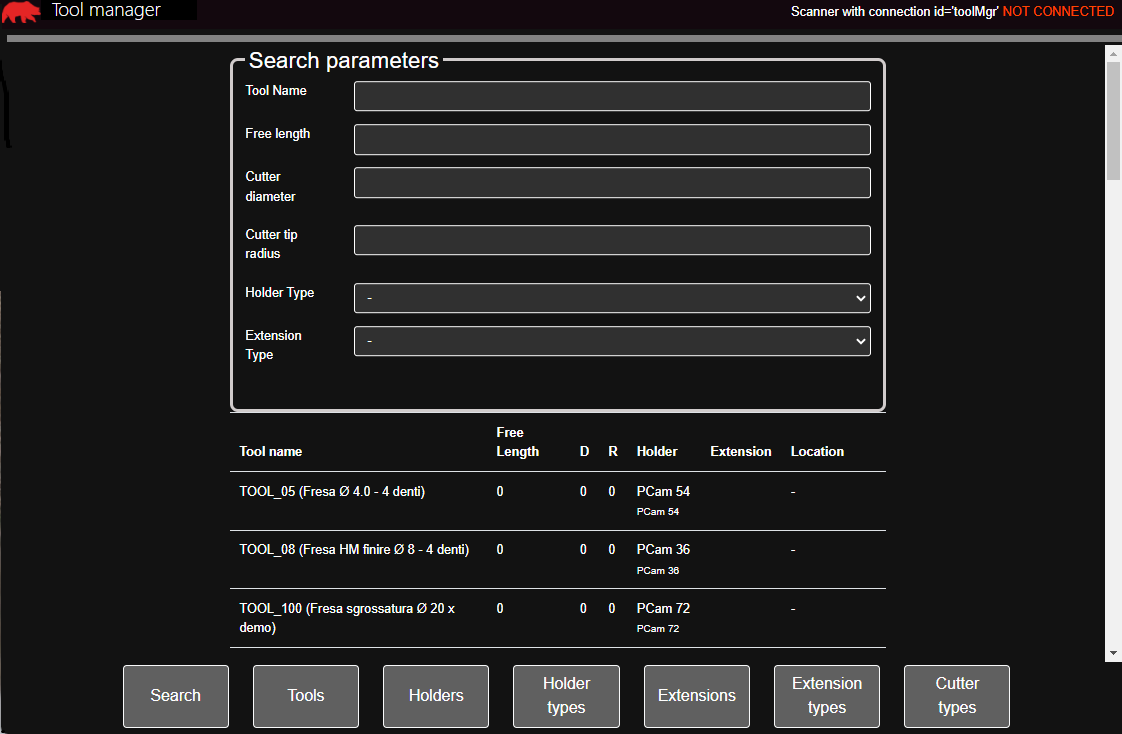
Task: Open the Holder types page
Action: coord(566,696)
